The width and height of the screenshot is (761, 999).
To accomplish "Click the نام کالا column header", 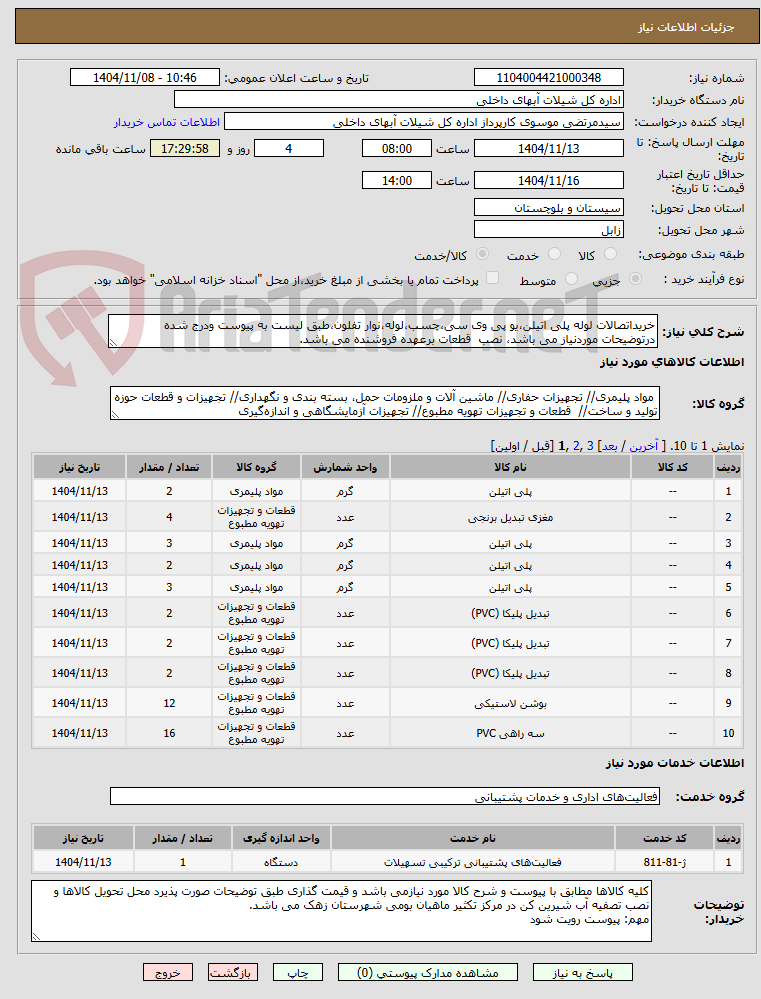I will pyautogui.click(x=511, y=467).
